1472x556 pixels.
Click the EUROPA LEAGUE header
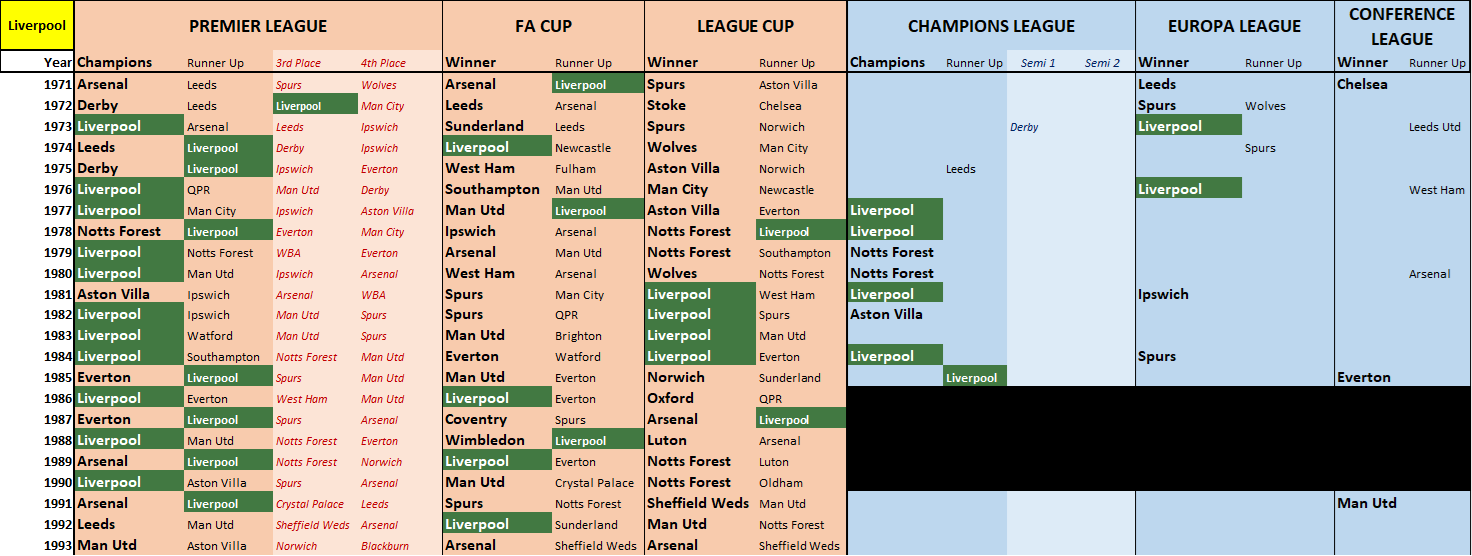(x=1235, y=26)
